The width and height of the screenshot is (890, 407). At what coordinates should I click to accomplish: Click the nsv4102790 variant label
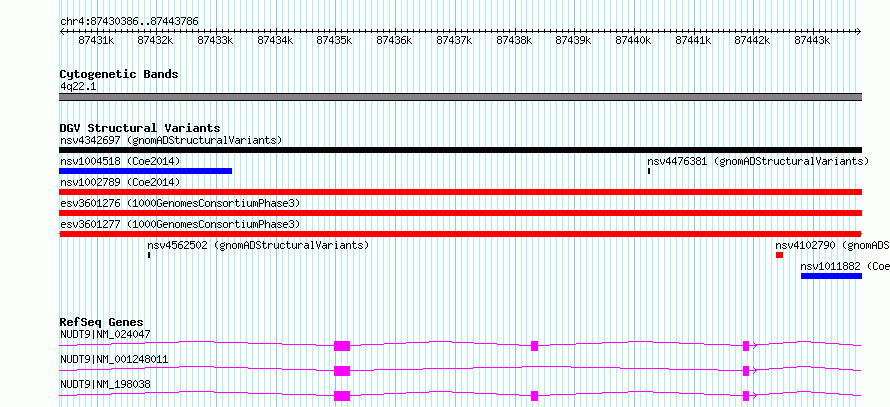coord(833,245)
